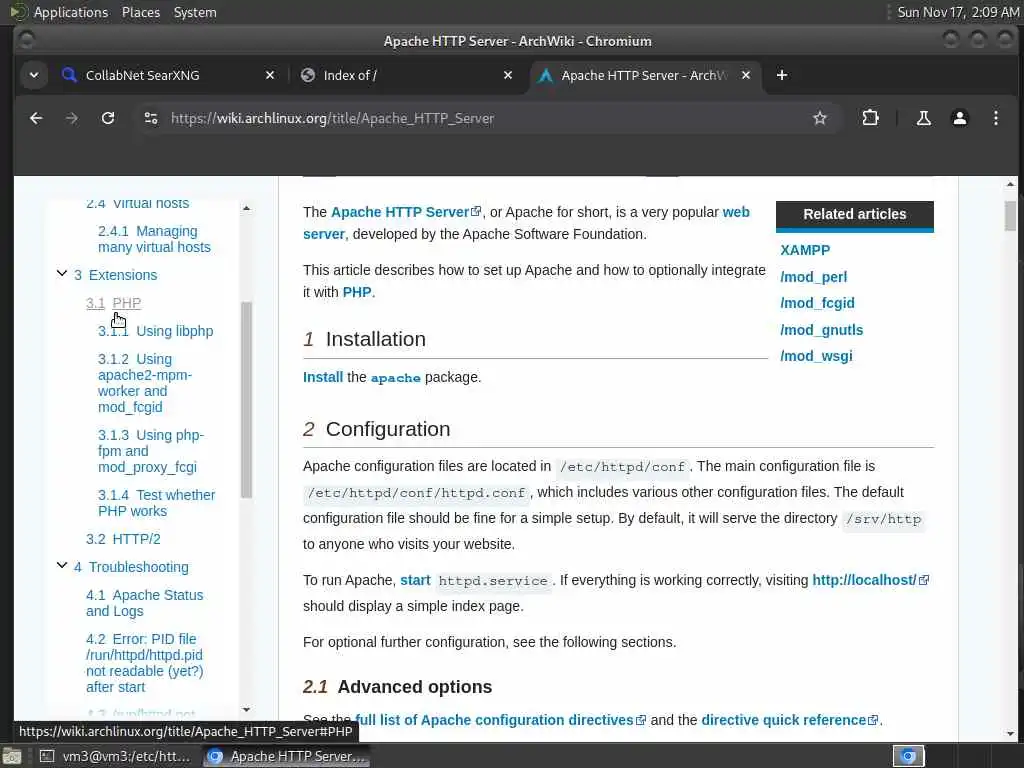This screenshot has width=1024, height=768.
Task: Open full list of Apache configuration directives
Action: (x=500, y=720)
